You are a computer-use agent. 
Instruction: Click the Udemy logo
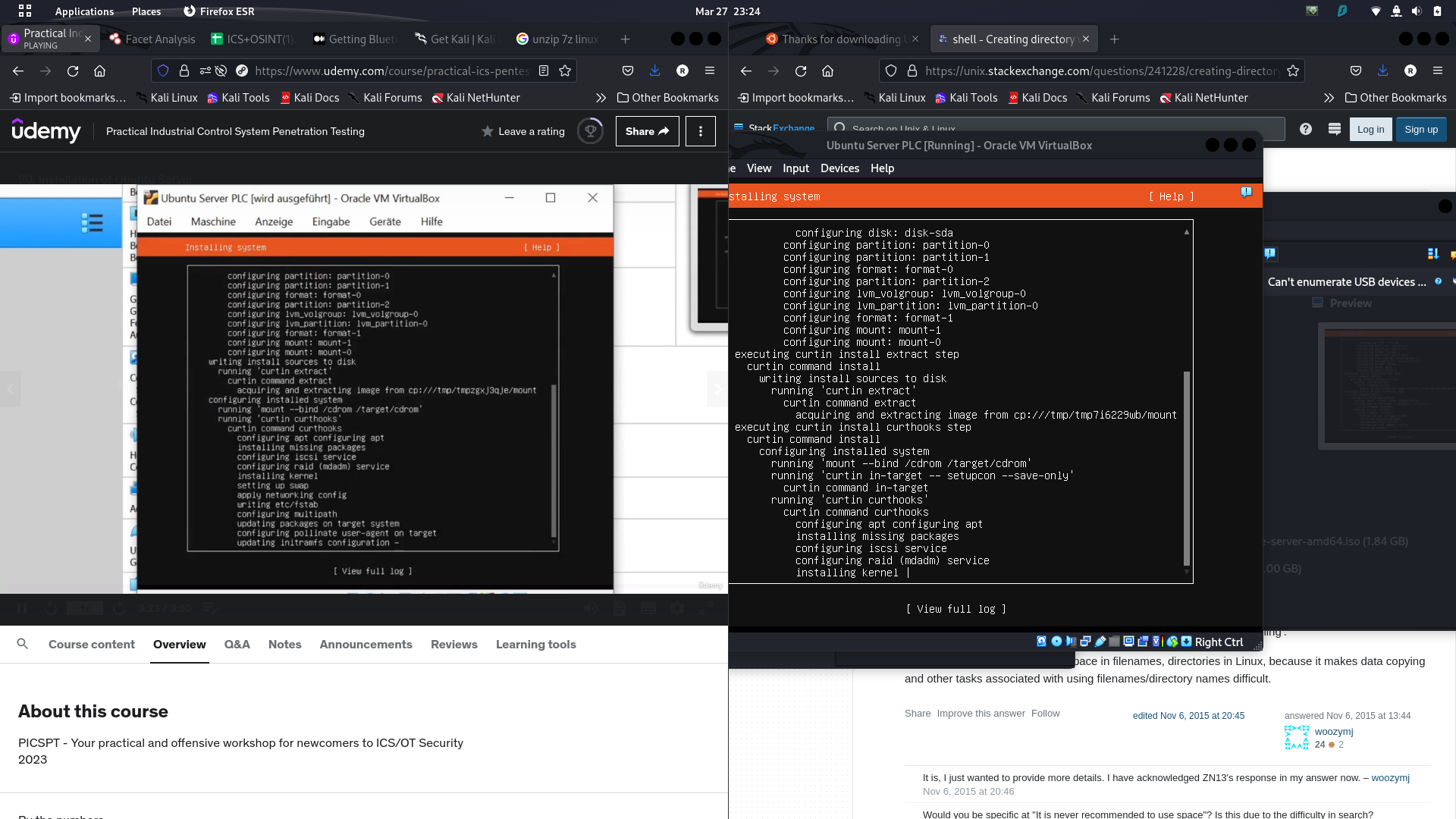click(46, 131)
